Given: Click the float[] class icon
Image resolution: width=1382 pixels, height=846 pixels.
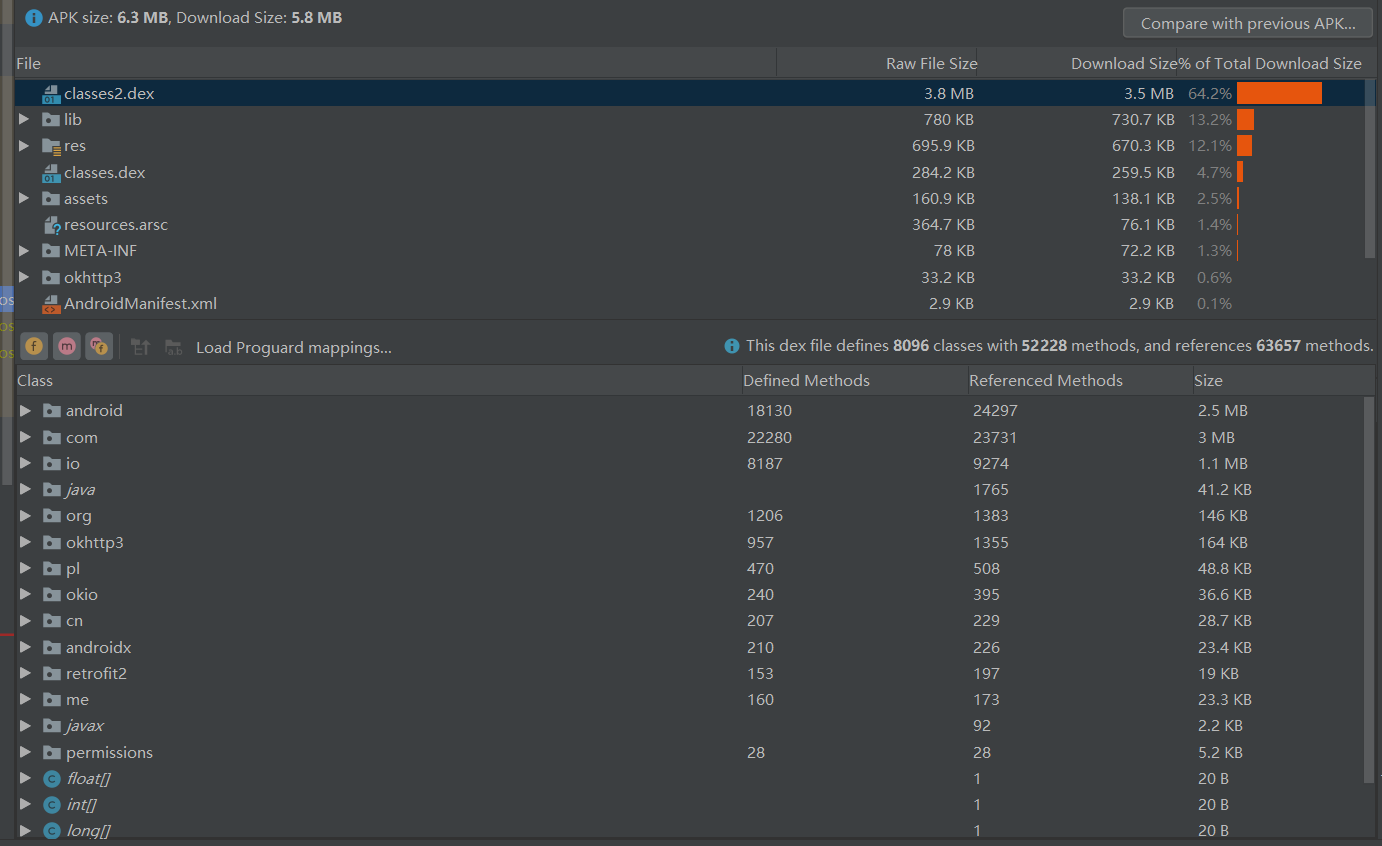Looking at the screenshot, I should point(52,778).
